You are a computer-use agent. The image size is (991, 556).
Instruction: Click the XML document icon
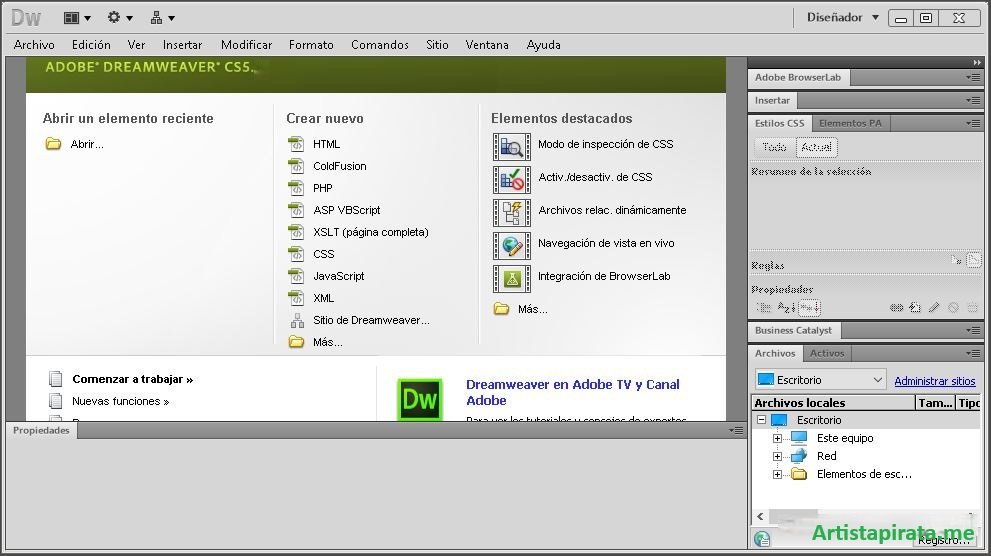296,298
